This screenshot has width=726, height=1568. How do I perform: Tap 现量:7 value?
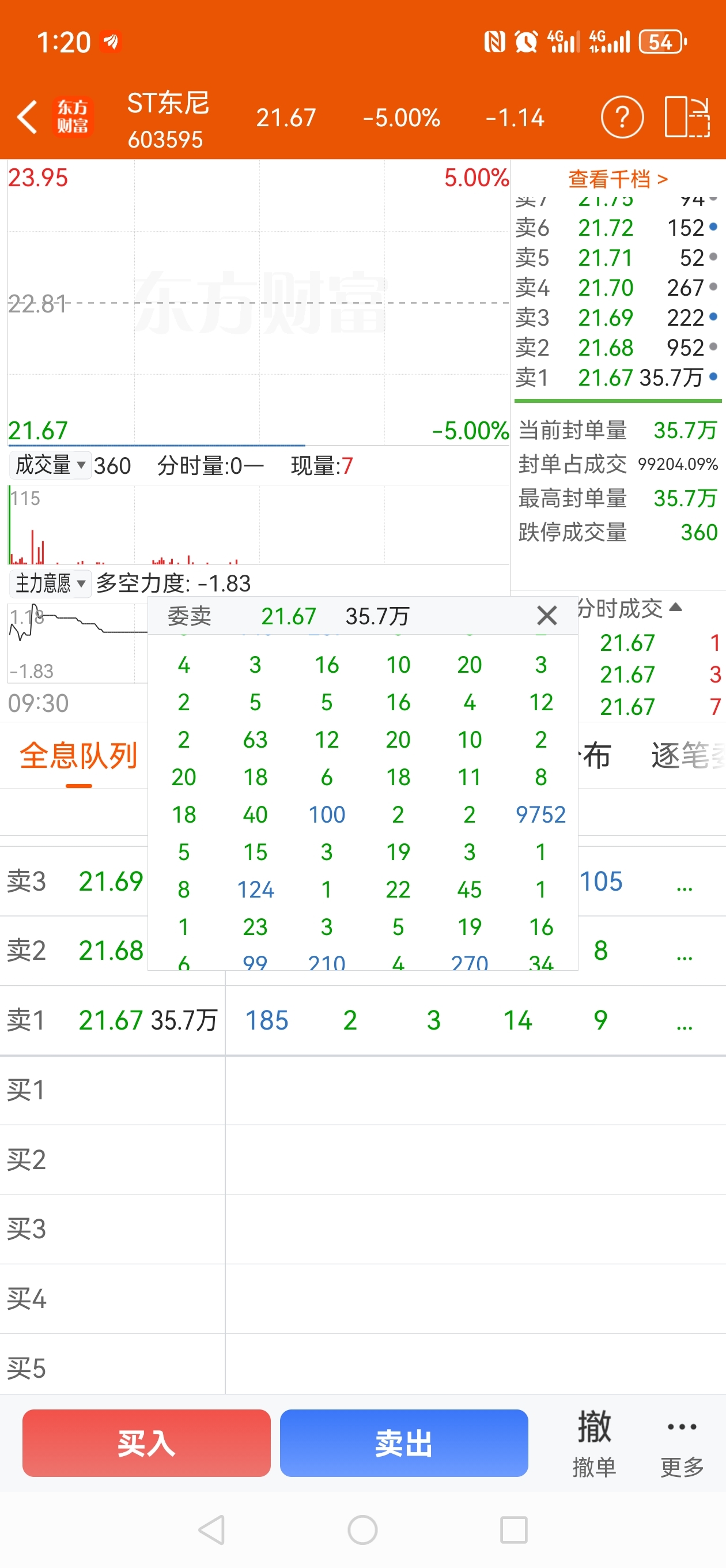point(322,466)
